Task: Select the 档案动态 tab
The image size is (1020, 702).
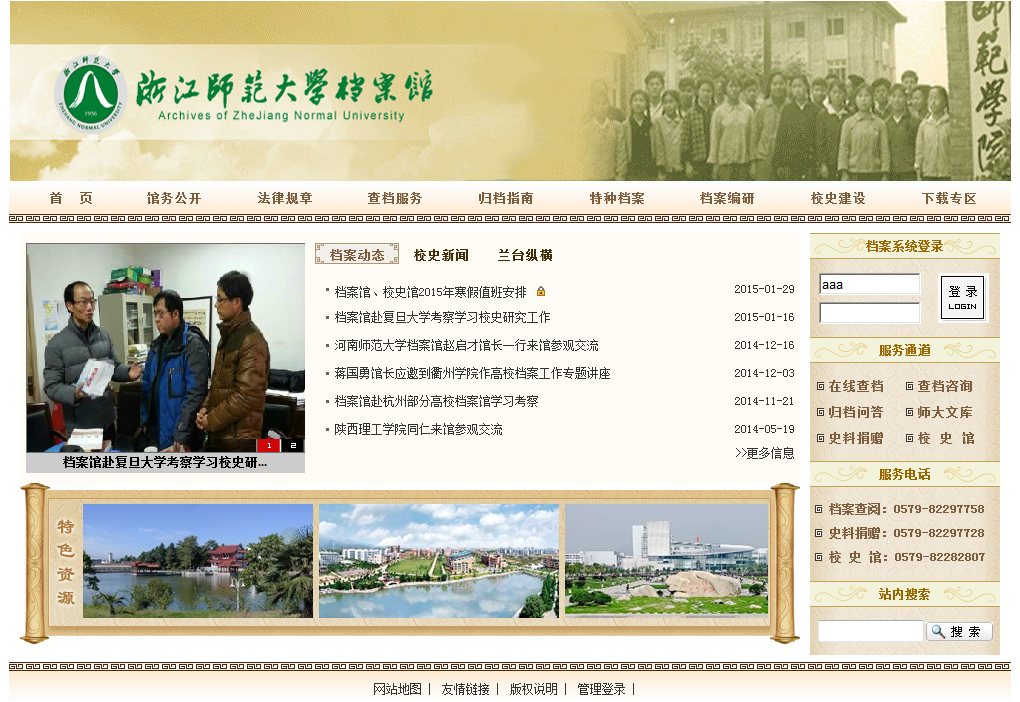Action: pos(357,255)
